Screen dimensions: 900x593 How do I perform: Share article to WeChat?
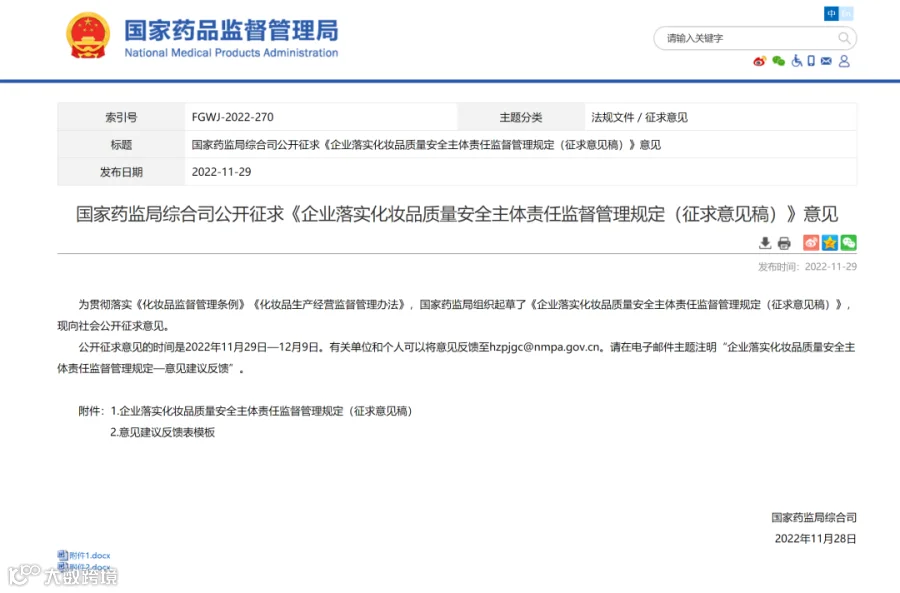pyautogui.click(x=848, y=243)
